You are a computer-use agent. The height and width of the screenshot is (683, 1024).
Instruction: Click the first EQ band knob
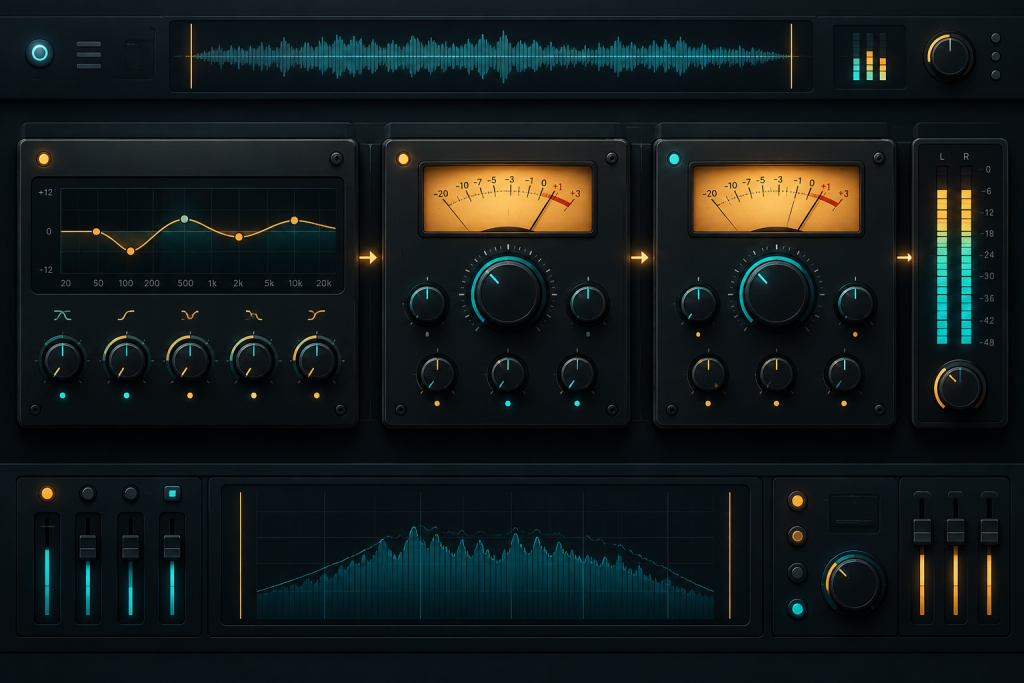[x=62, y=360]
